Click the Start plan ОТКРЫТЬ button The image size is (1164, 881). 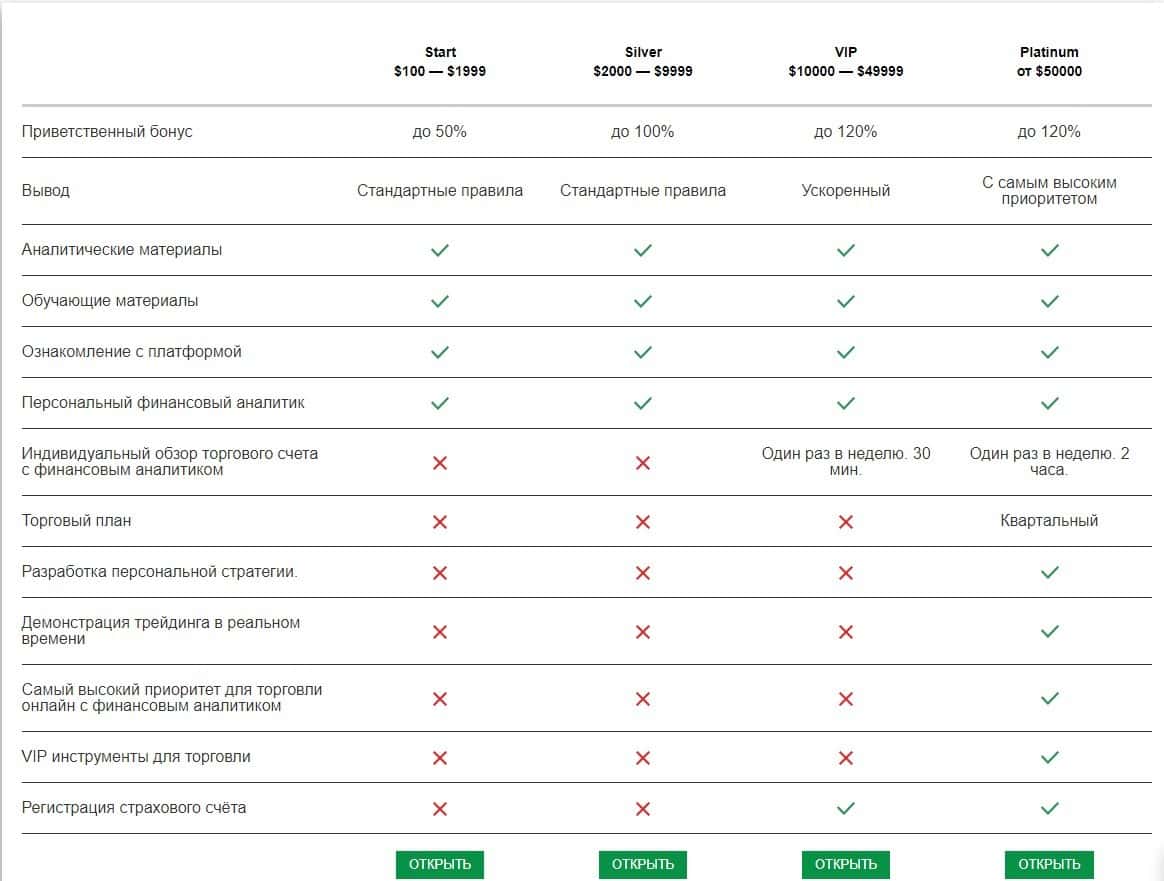[439, 864]
